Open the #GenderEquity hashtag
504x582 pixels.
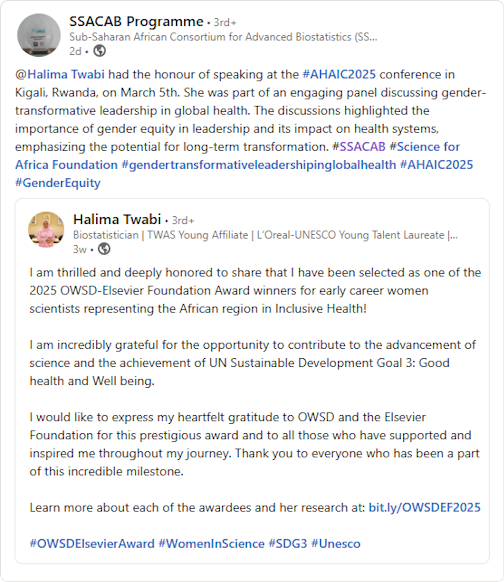click(x=58, y=183)
